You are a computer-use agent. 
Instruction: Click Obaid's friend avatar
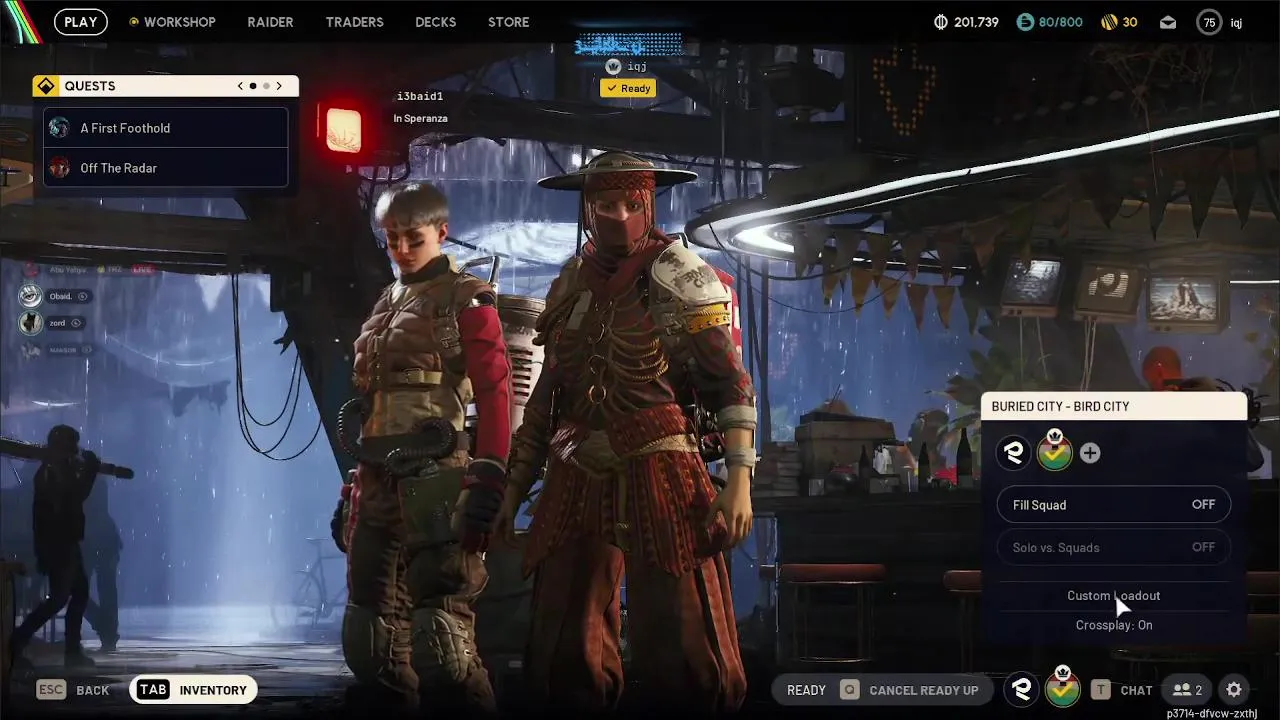pyautogui.click(x=31, y=296)
